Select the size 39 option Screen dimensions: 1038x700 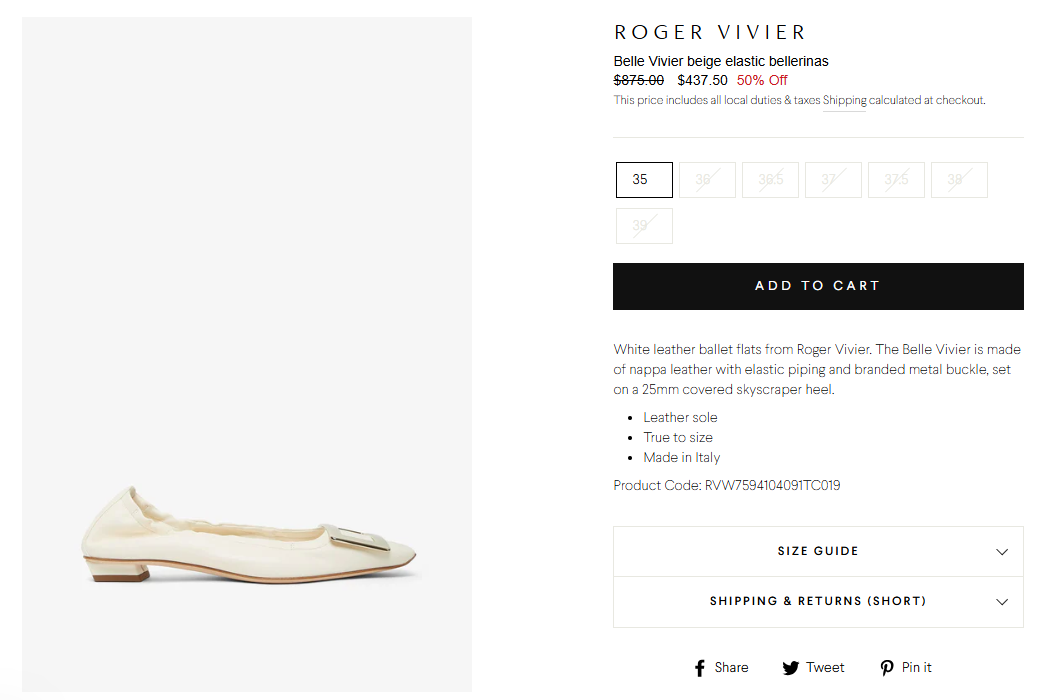tap(644, 226)
